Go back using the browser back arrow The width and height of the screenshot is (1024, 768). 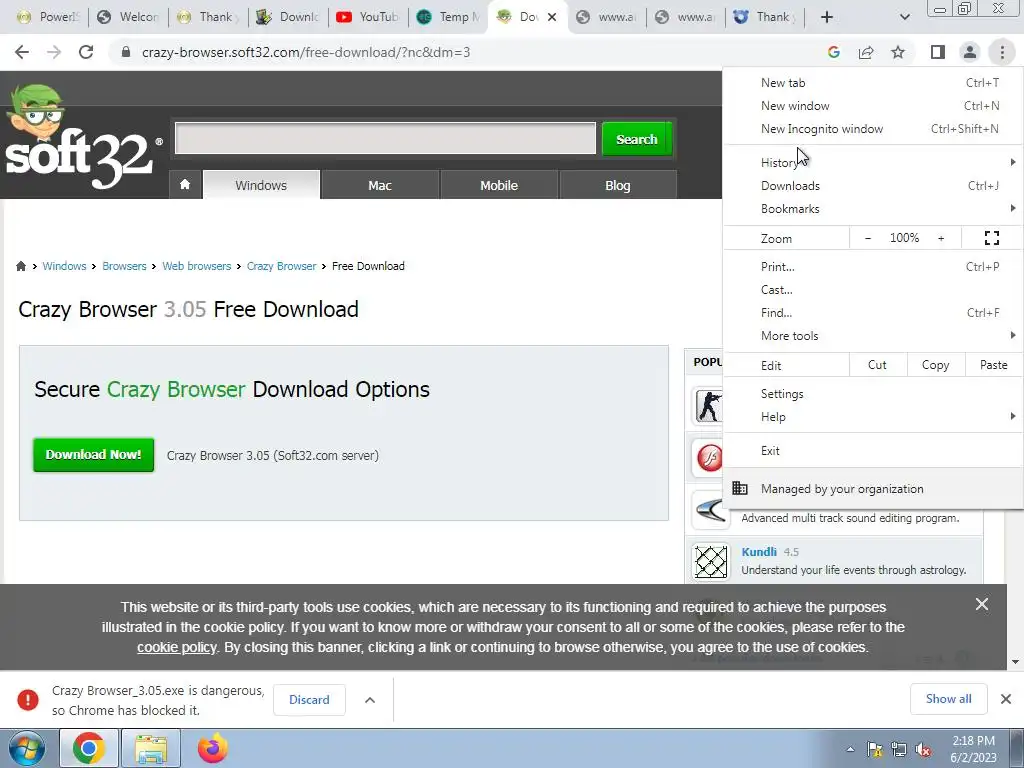[22, 52]
